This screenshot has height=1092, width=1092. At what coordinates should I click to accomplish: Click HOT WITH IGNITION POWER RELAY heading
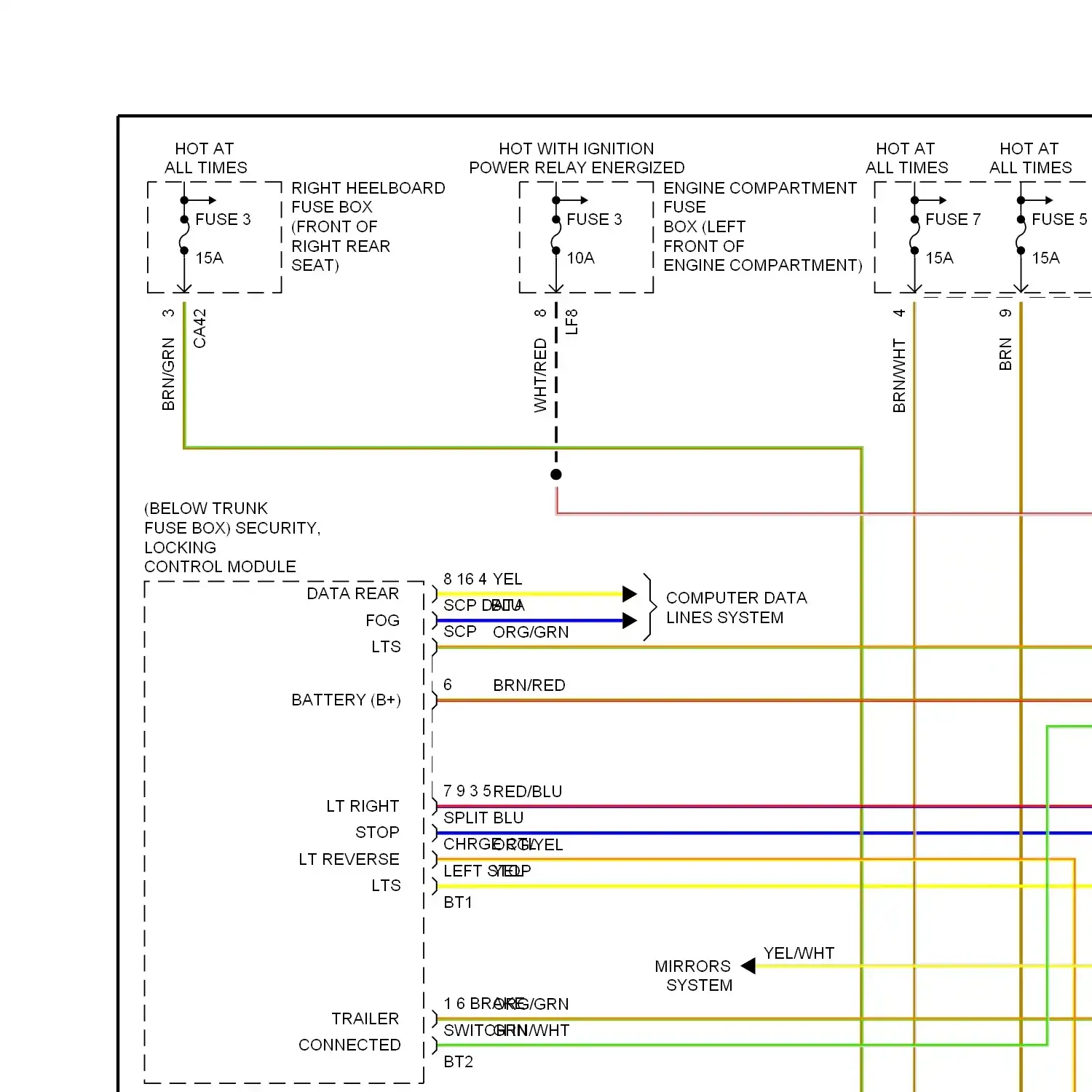click(577, 158)
